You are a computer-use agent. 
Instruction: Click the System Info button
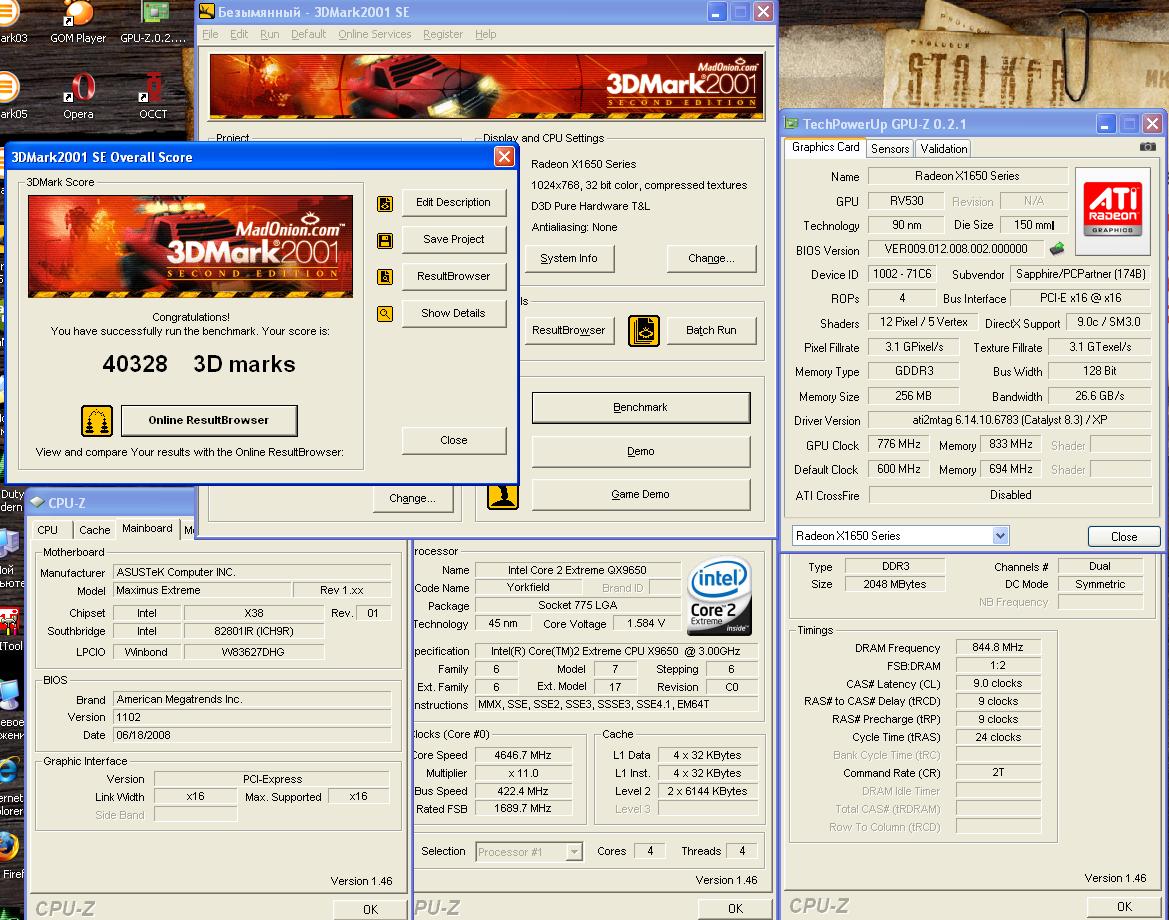tap(569, 258)
